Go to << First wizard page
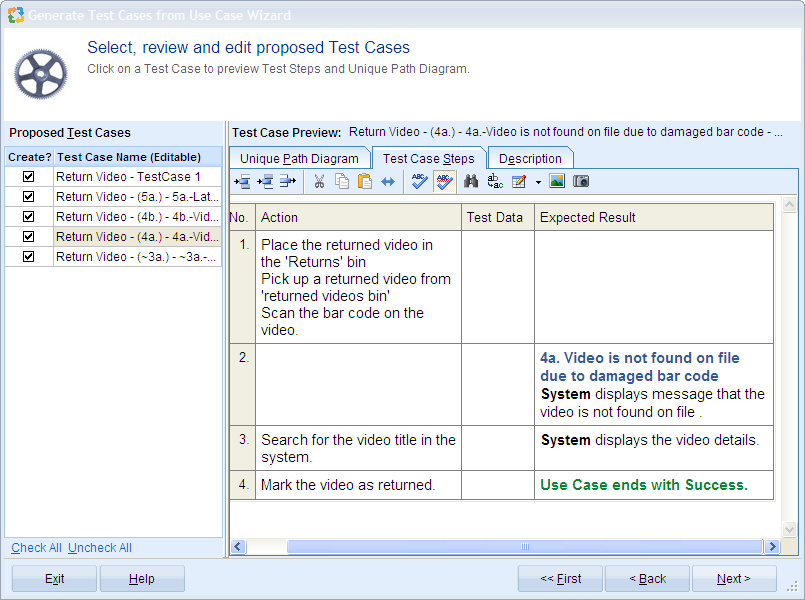The height and width of the screenshot is (600, 805). (561, 578)
